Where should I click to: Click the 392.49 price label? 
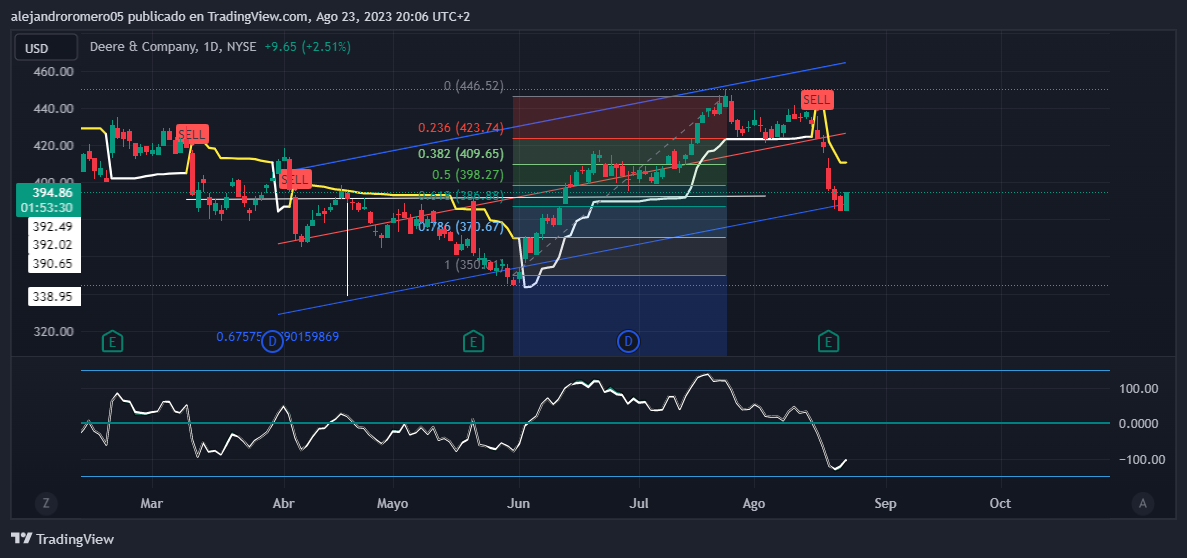click(53, 226)
